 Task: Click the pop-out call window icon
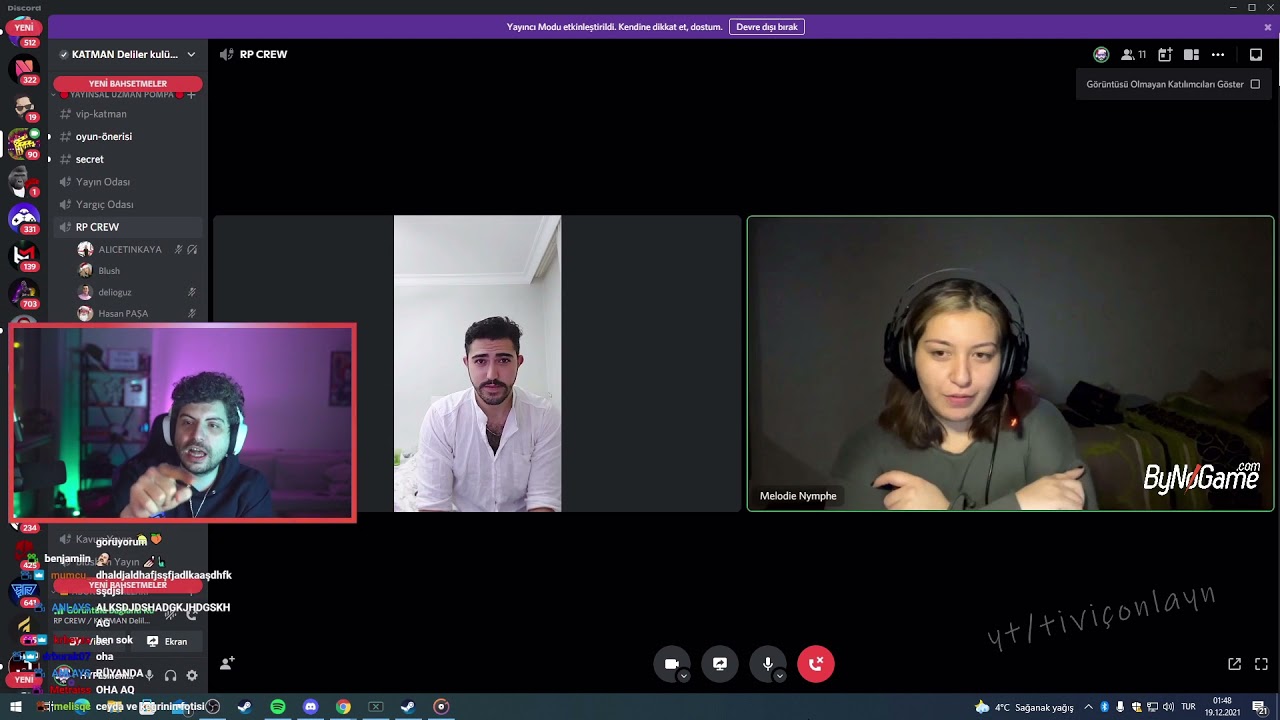click(x=1234, y=664)
